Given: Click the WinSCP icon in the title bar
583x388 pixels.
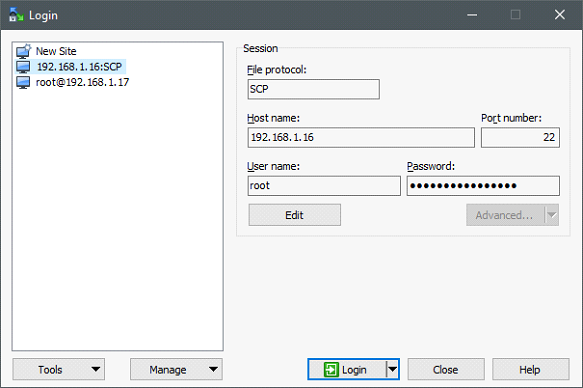Looking at the screenshot, I should coord(16,15).
